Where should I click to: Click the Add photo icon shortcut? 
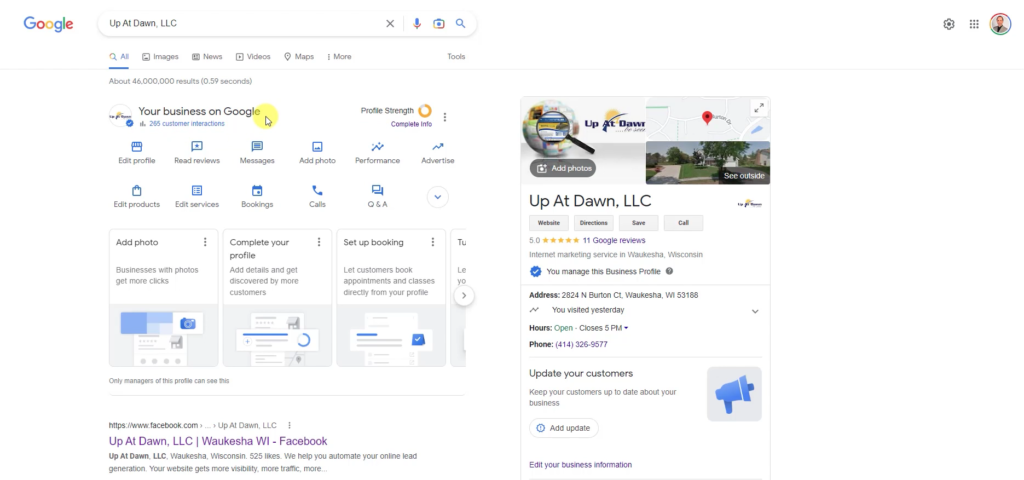click(x=317, y=147)
